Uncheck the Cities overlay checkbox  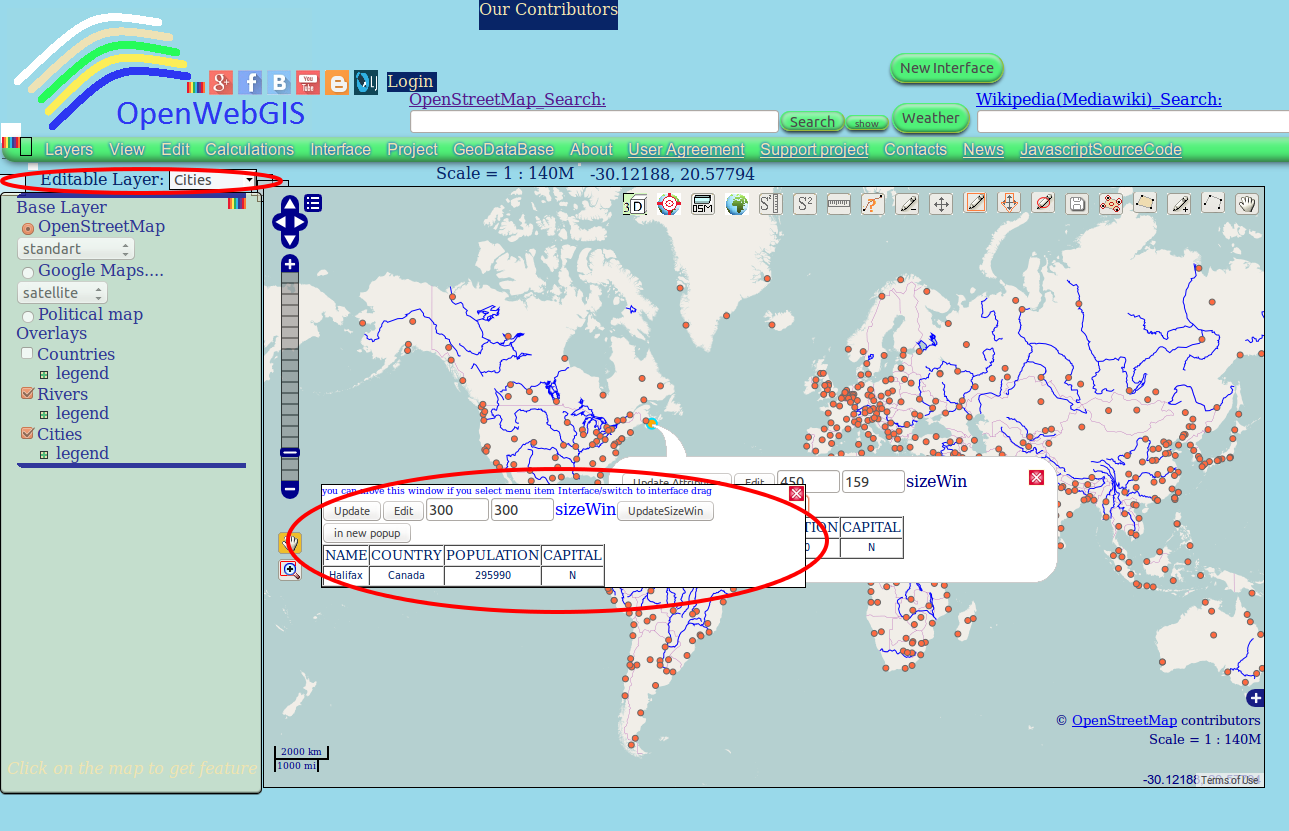pos(27,434)
